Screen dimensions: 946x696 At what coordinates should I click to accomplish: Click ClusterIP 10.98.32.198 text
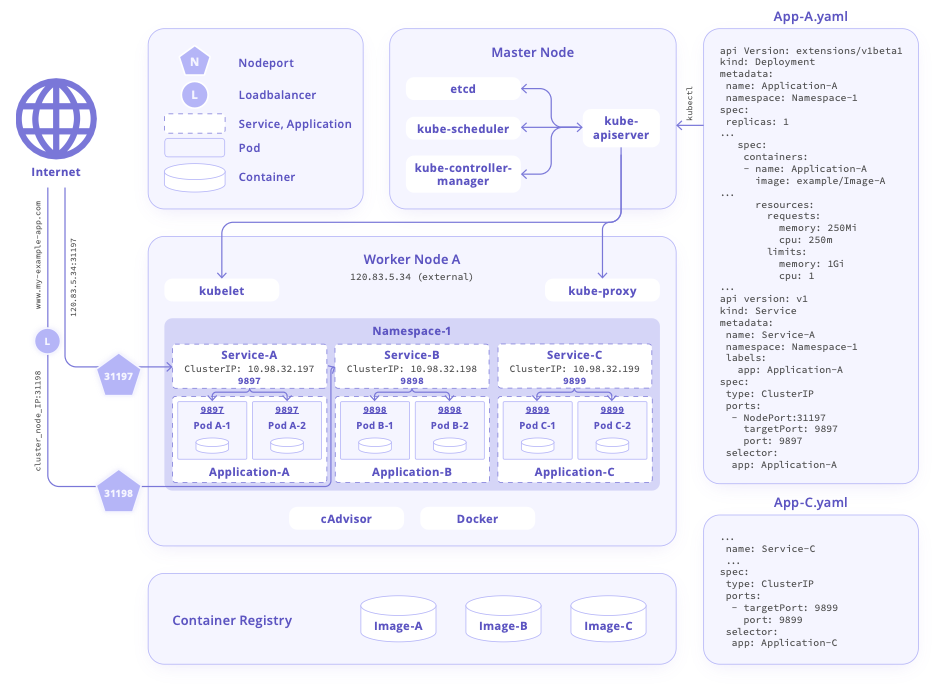tap(411, 369)
